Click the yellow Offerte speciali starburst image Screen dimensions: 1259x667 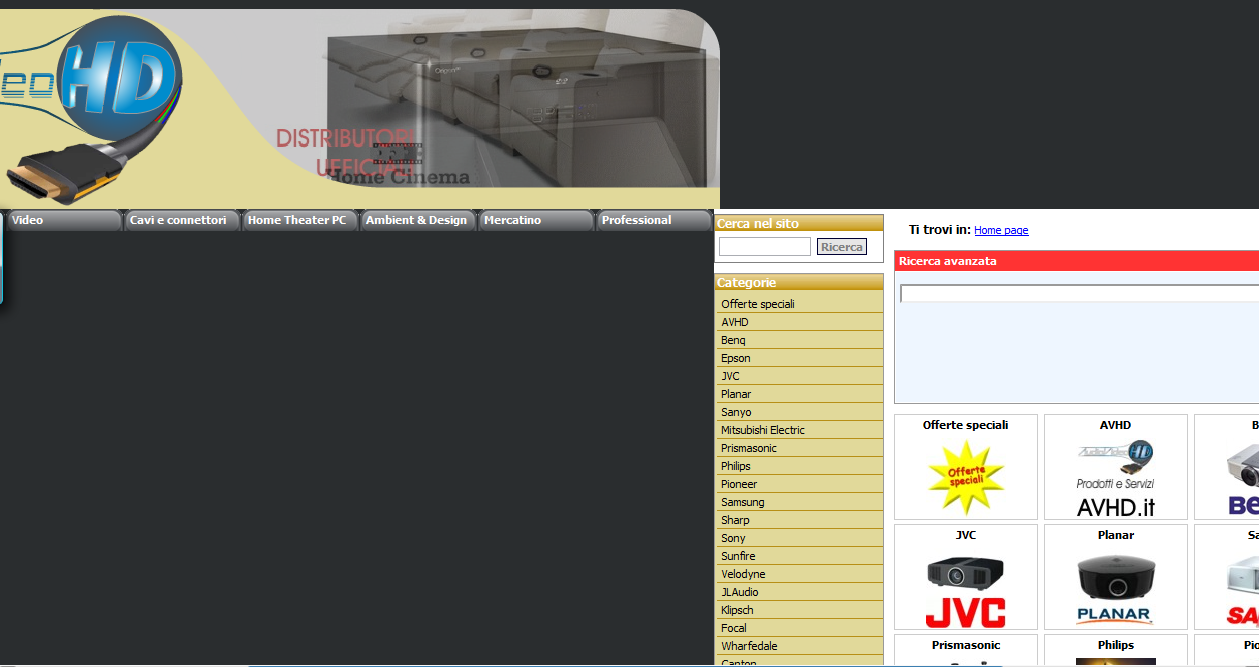coord(966,477)
